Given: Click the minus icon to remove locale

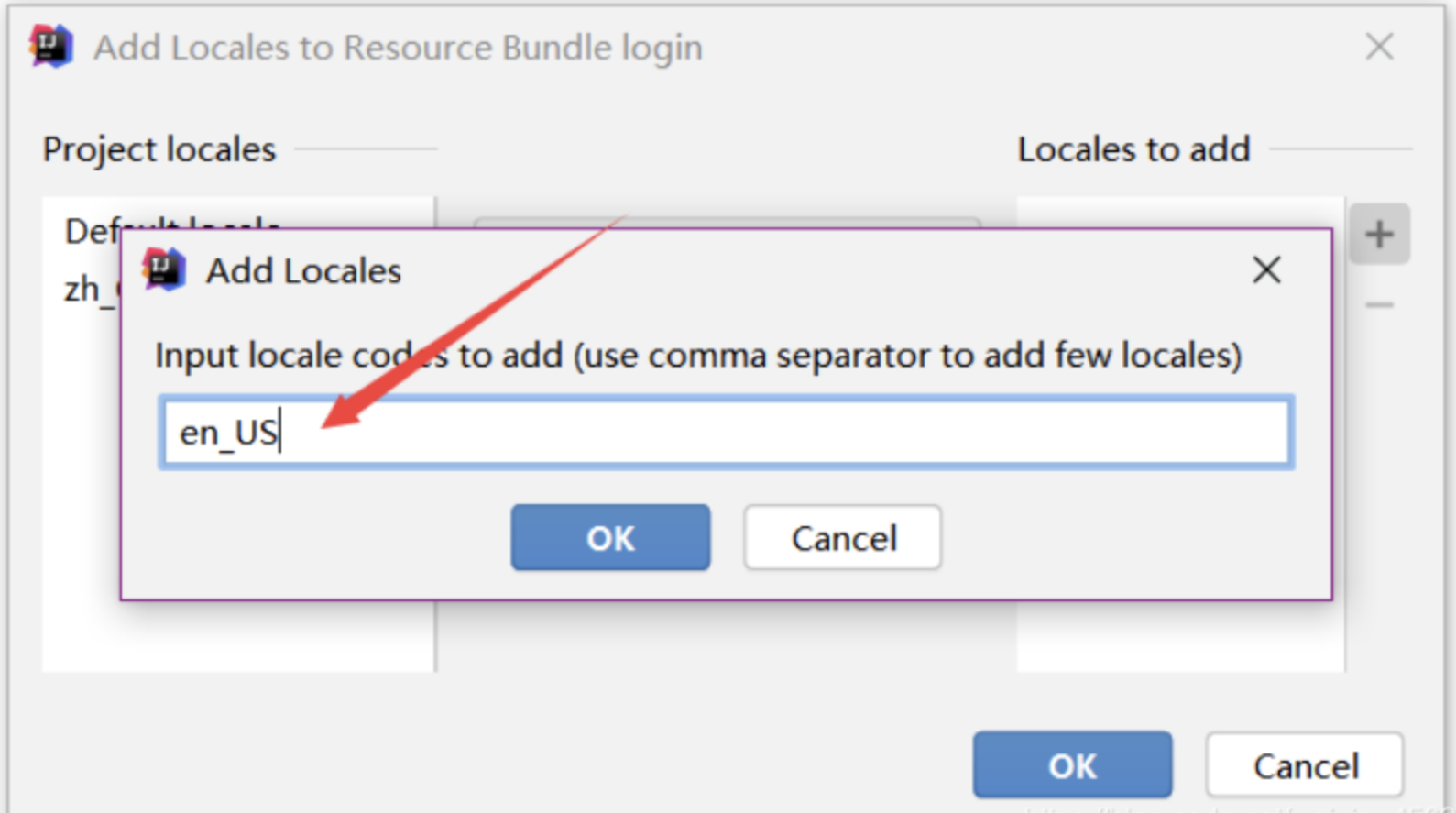Looking at the screenshot, I should (x=1379, y=304).
